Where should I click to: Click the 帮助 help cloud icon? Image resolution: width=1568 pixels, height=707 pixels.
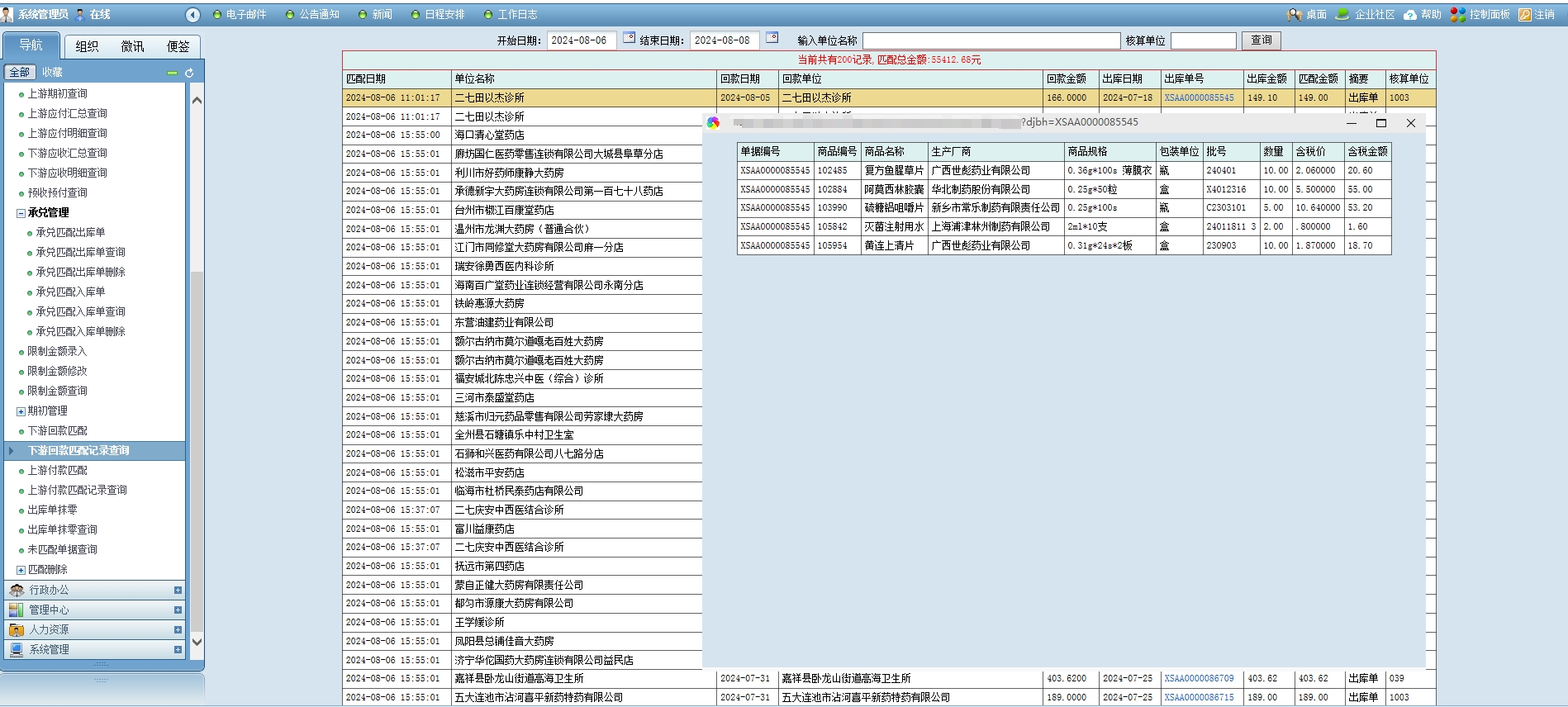click(x=1410, y=15)
